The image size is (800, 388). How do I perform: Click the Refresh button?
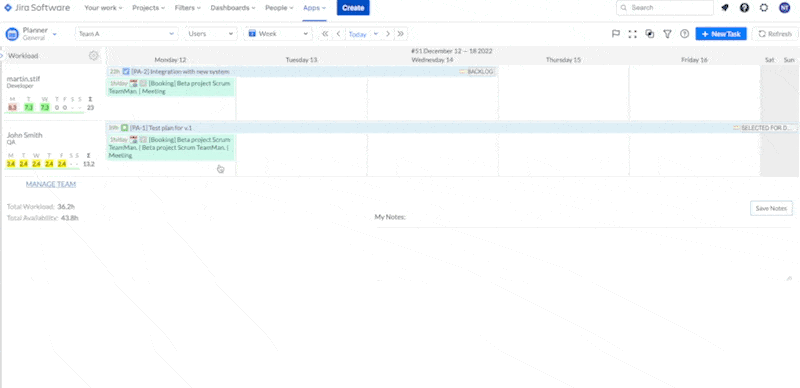coord(774,34)
